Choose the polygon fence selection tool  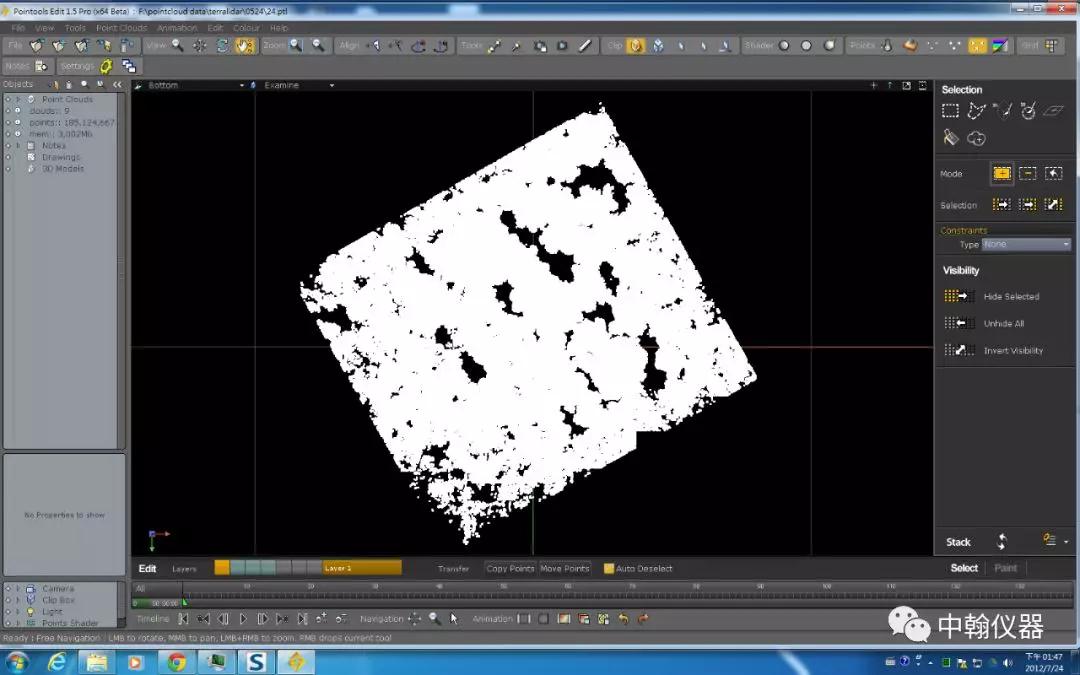click(x=977, y=111)
